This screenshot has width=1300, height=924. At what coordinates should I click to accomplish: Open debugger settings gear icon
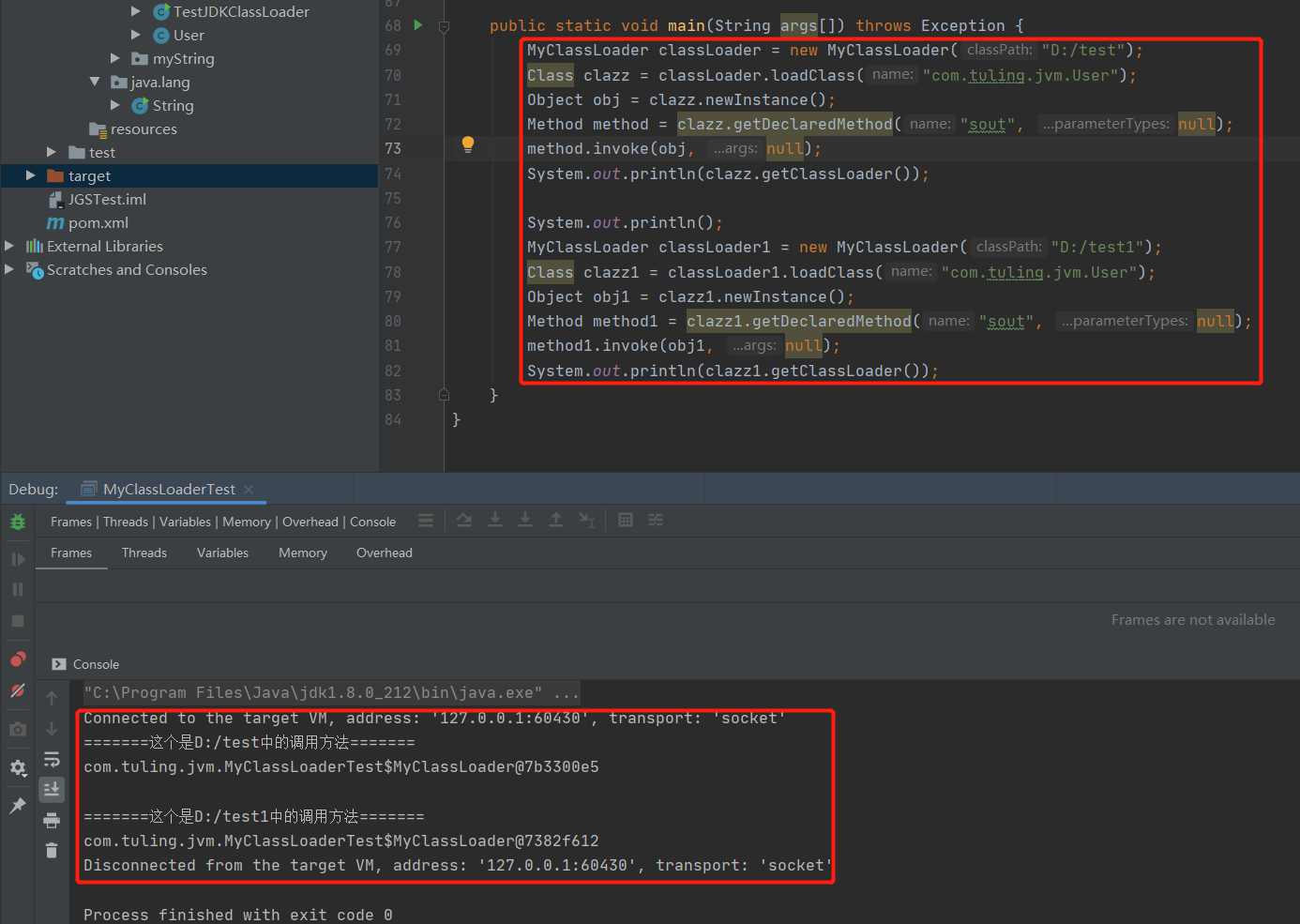[18, 768]
